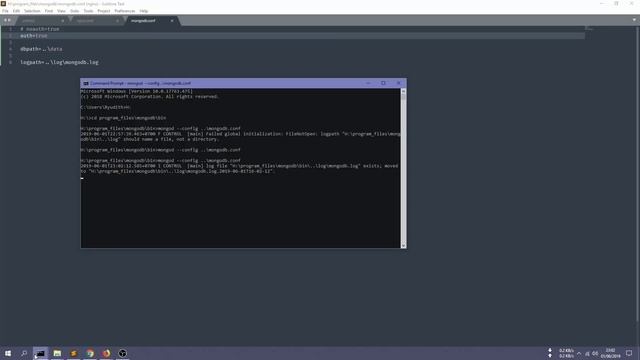Open Google Chrome from taskbar
Image resolution: width=640 pixels, height=360 pixels.
90,353
